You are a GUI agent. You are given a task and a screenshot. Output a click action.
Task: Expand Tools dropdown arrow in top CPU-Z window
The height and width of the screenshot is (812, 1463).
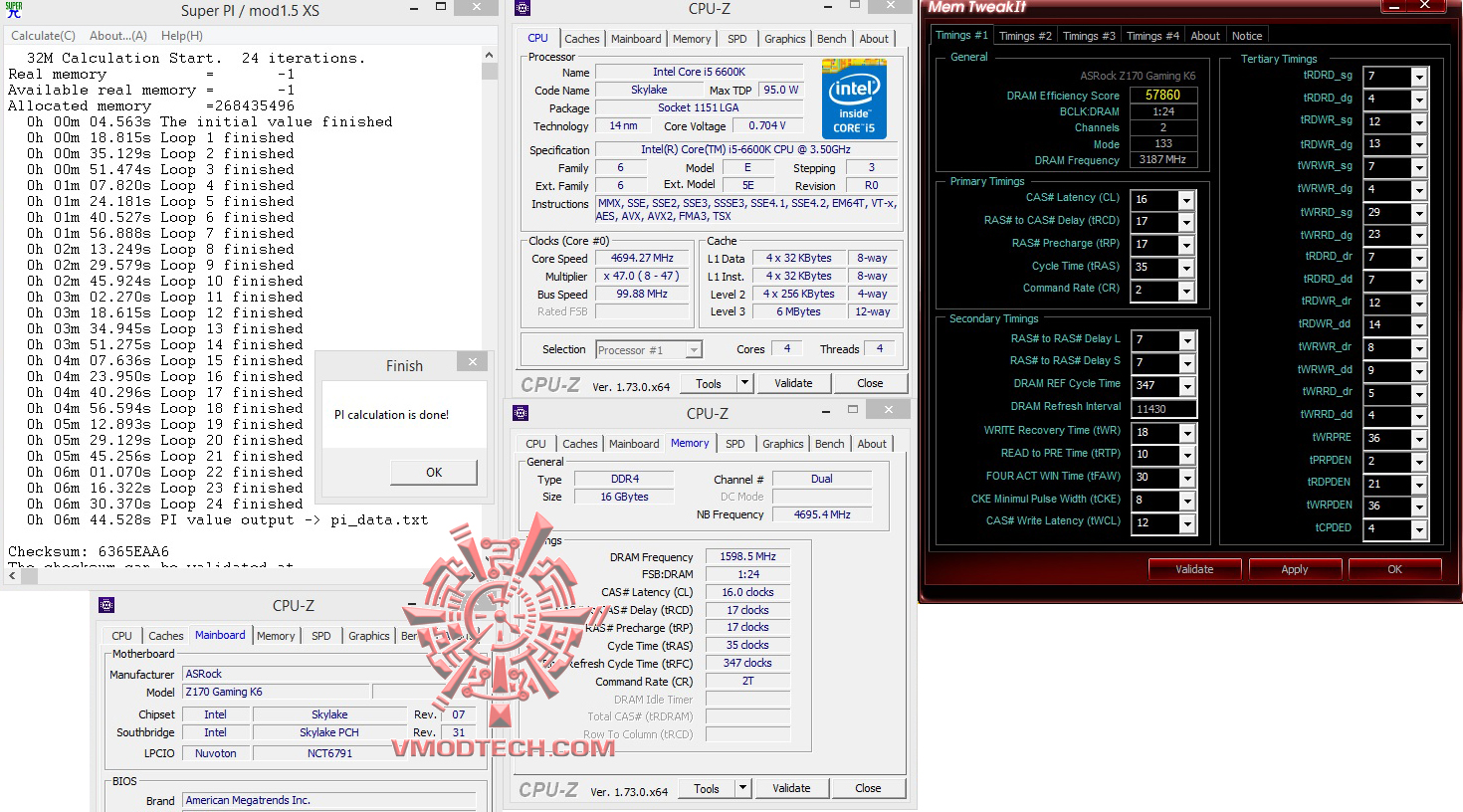744,383
